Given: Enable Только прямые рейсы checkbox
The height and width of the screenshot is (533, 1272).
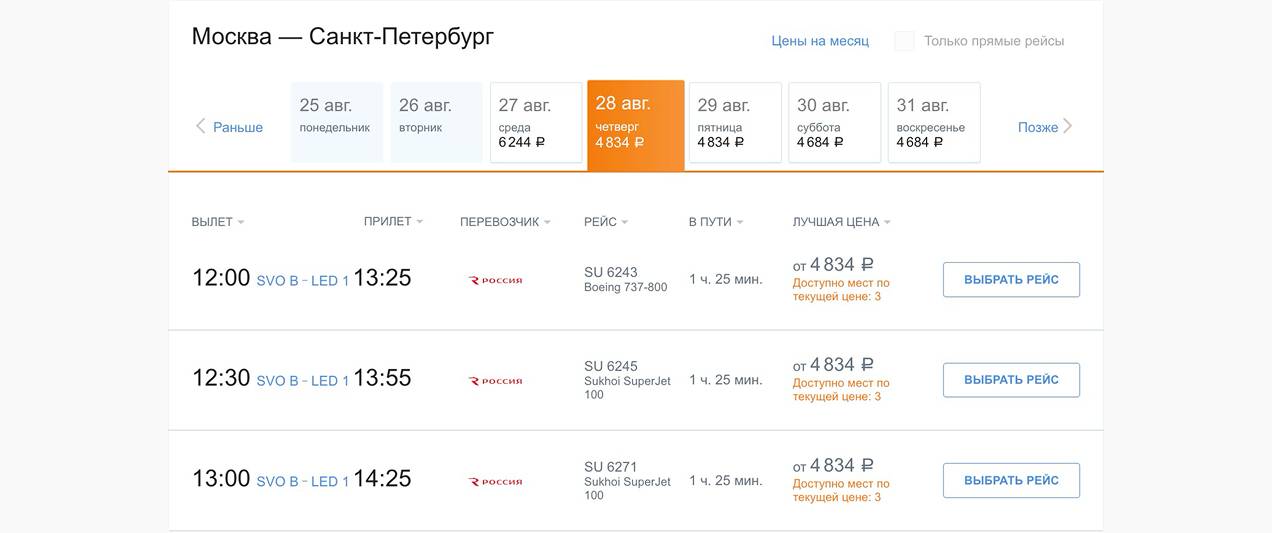Looking at the screenshot, I should coord(904,41).
